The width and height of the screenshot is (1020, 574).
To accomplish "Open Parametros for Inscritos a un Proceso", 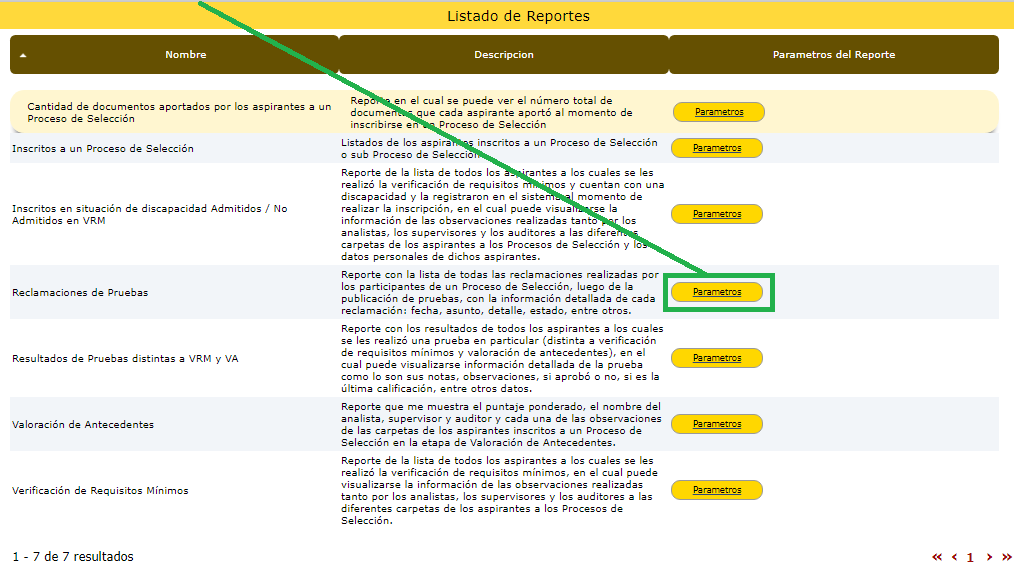I will 717,148.
